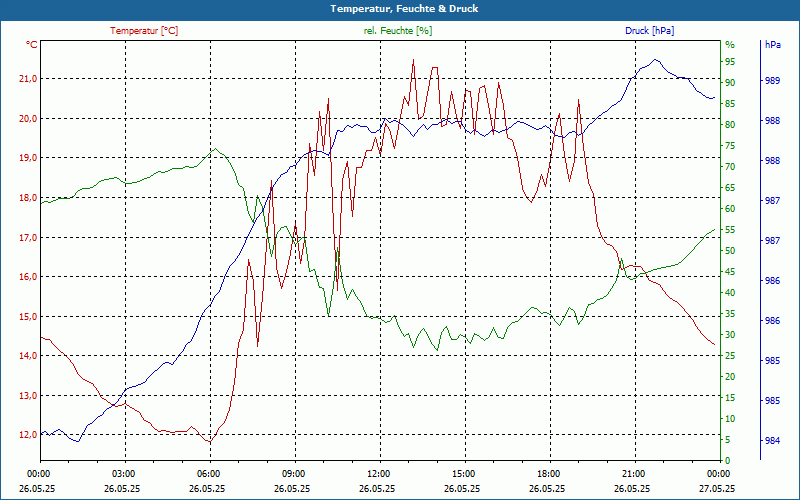Click the '90' humidity tick label
The image size is (800, 500).
(x=730, y=83)
